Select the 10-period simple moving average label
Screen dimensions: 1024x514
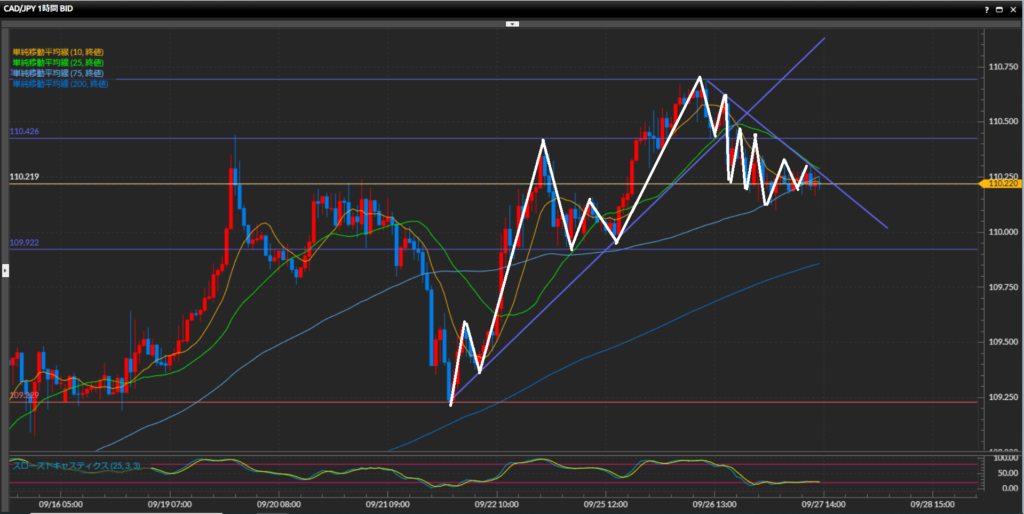coord(59,51)
